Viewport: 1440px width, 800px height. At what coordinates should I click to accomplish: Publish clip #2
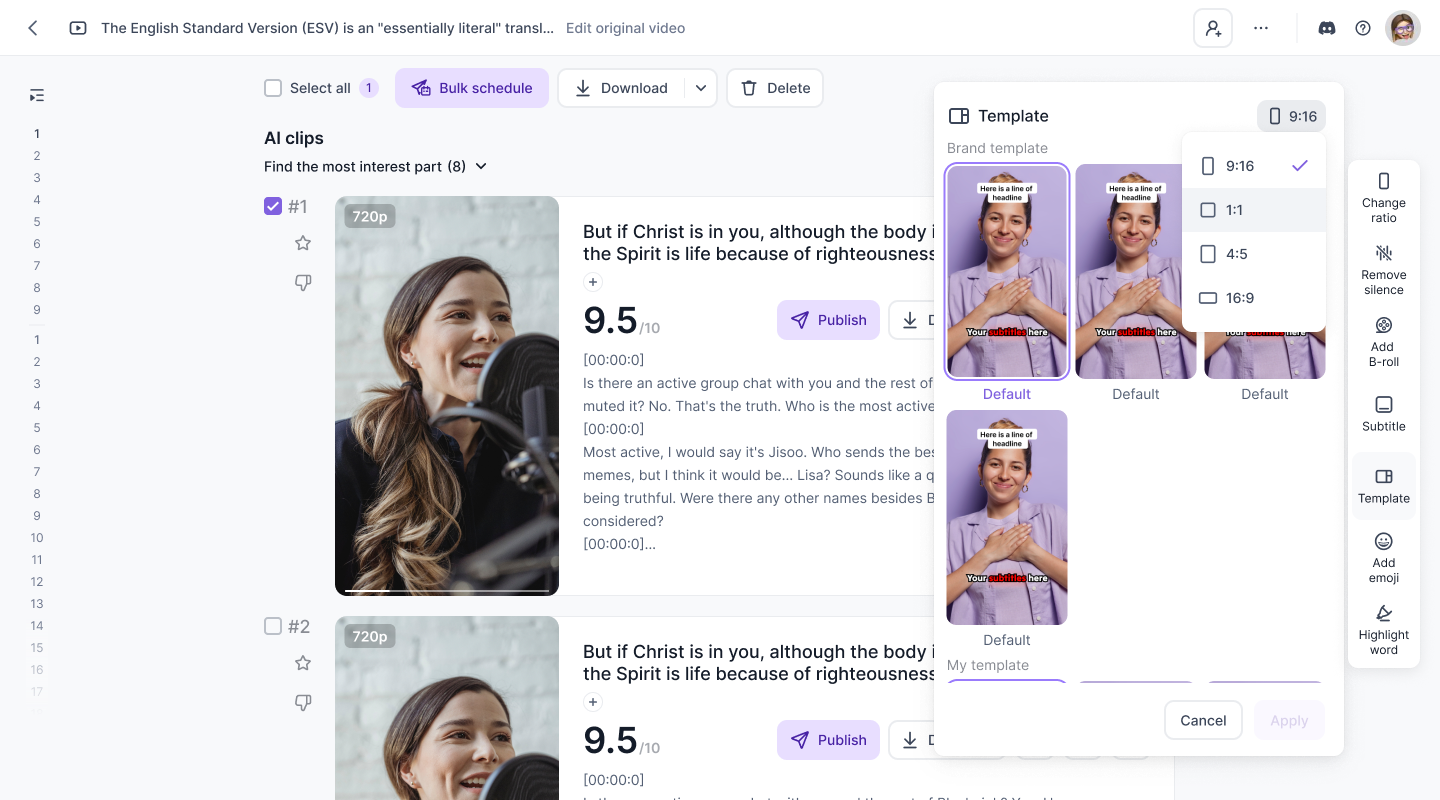coord(828,740)
